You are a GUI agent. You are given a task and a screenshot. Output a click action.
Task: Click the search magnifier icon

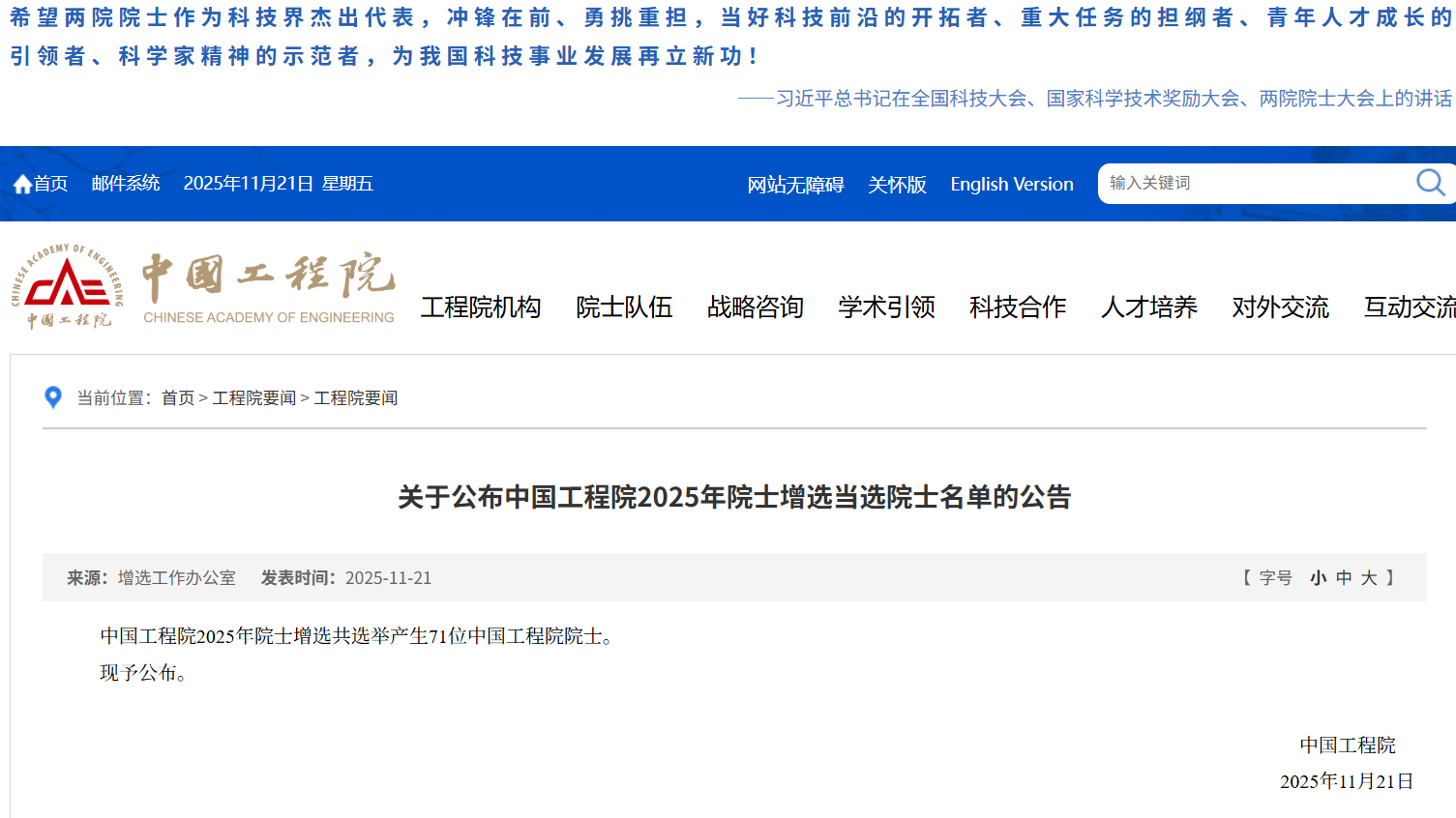(x=1429, y=182)
